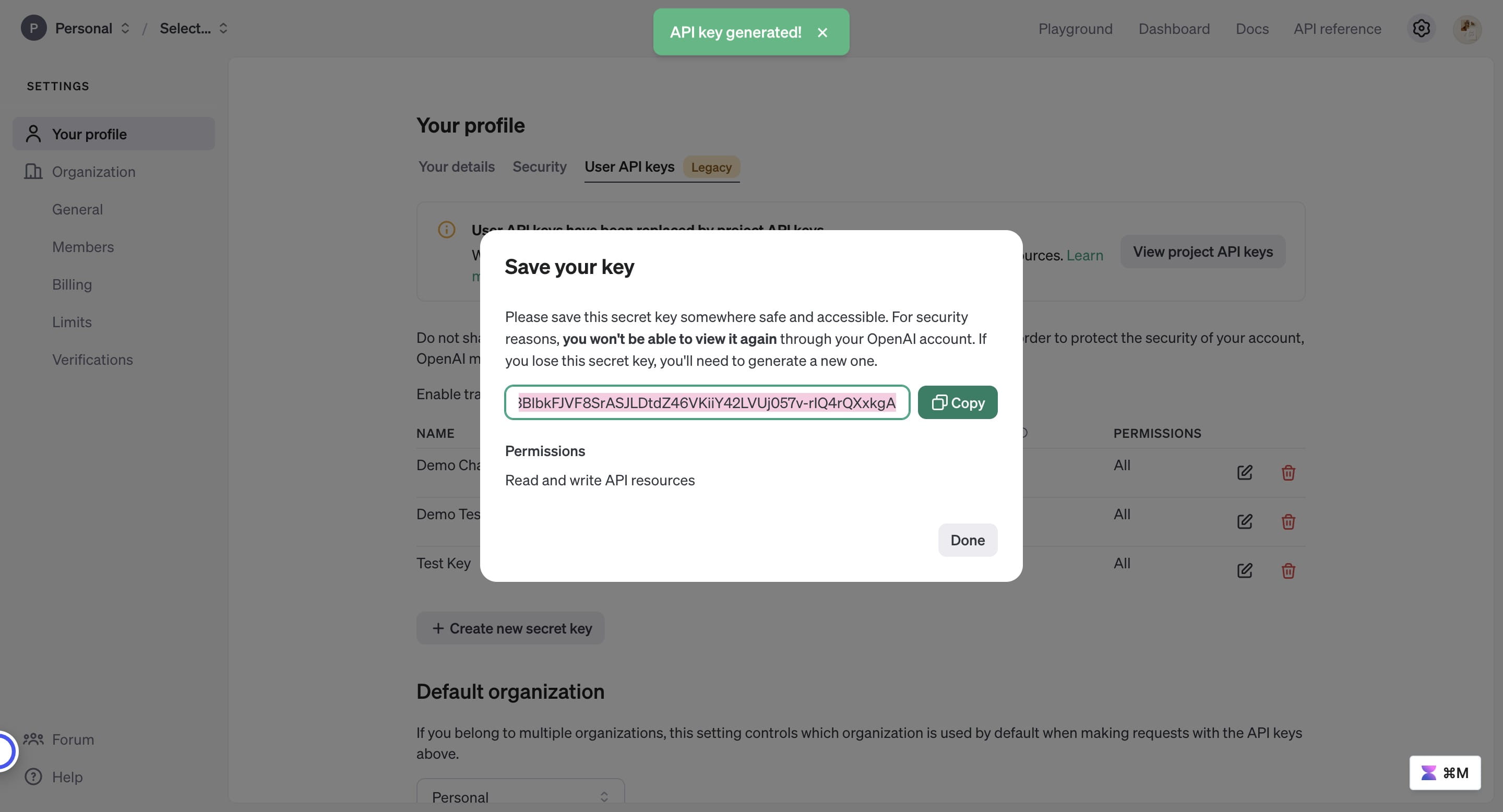Open the Docs page
Image resolution: width=1503 pixels, height=812 pixels.
tap(1252, 29)
